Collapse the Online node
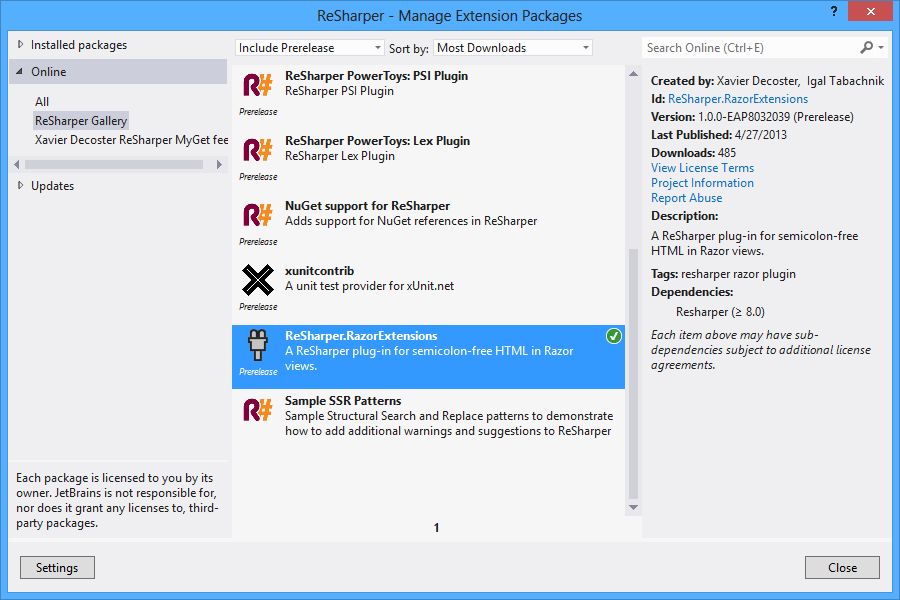900x600 pixels. (x=20, y=72)
